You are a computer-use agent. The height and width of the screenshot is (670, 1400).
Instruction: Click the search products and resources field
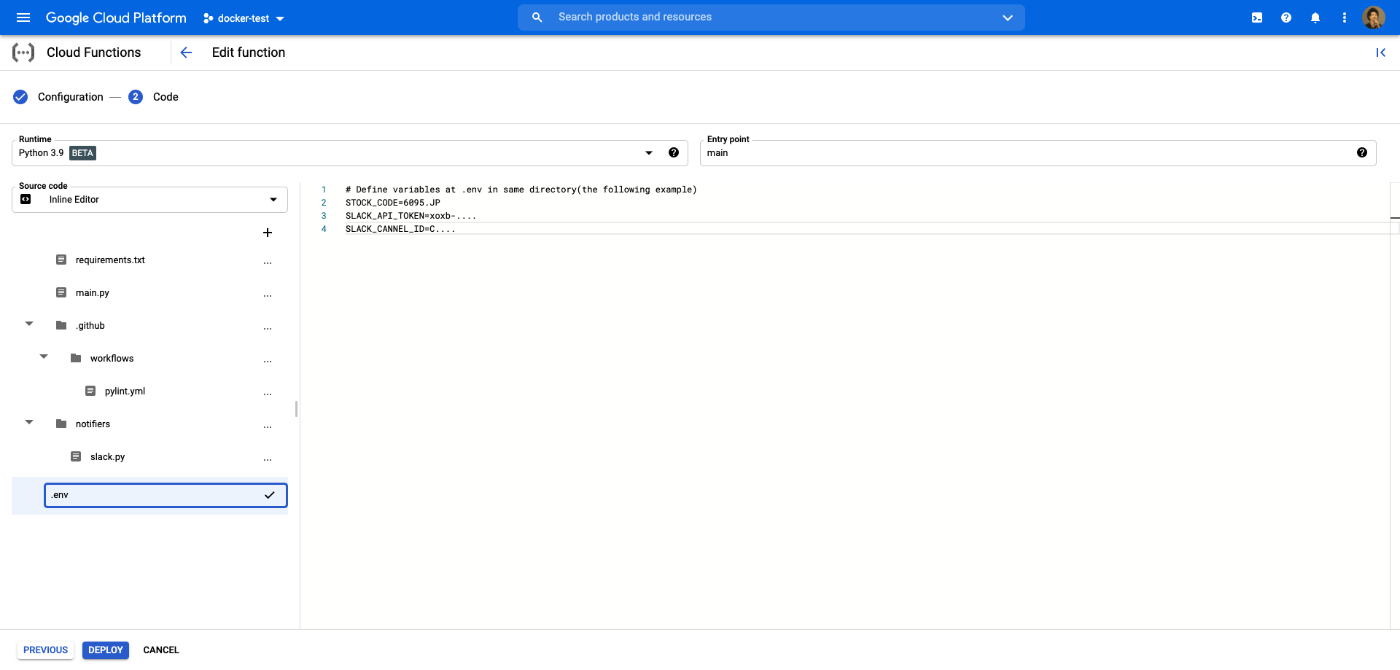[770, 17]
